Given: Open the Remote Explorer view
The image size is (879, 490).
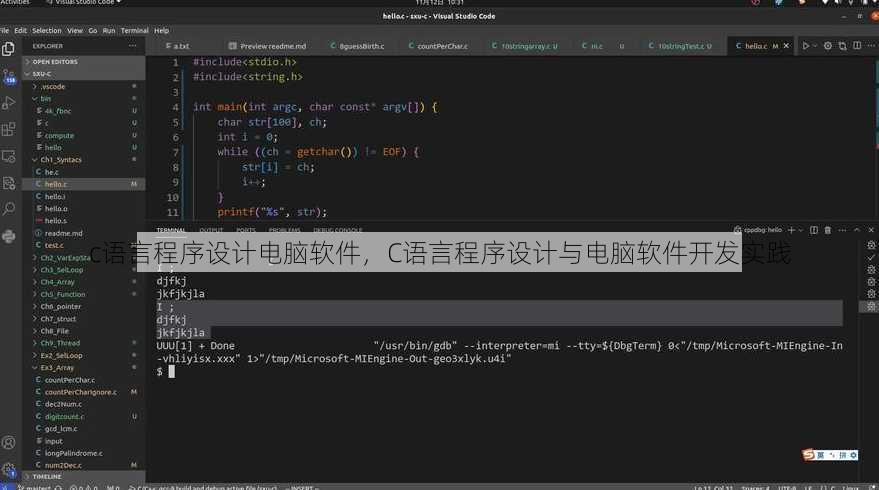Looking at the screenshot, I should (x=8, y=156).
